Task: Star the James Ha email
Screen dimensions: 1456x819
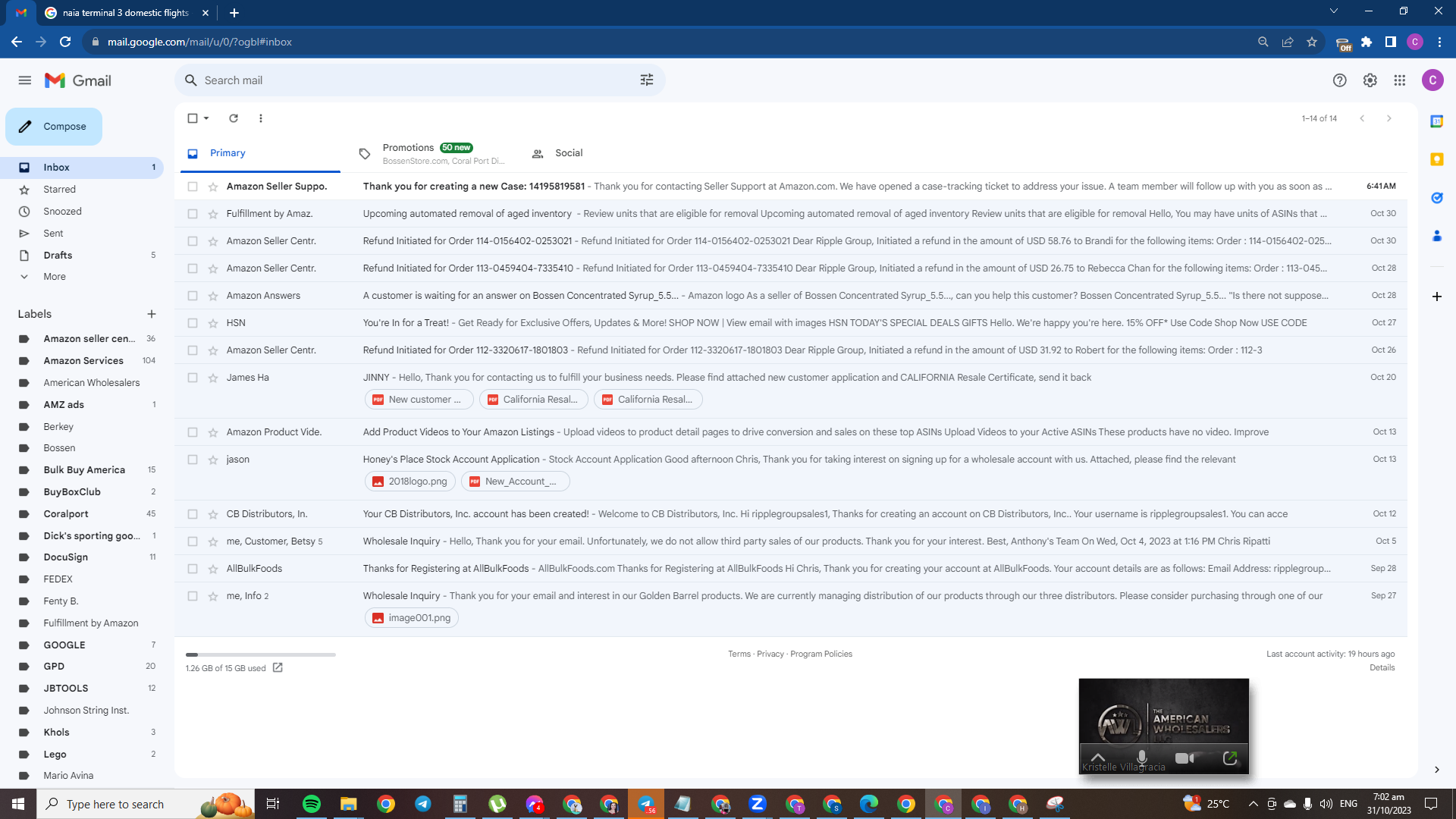Action: click(x=213, y=378)
